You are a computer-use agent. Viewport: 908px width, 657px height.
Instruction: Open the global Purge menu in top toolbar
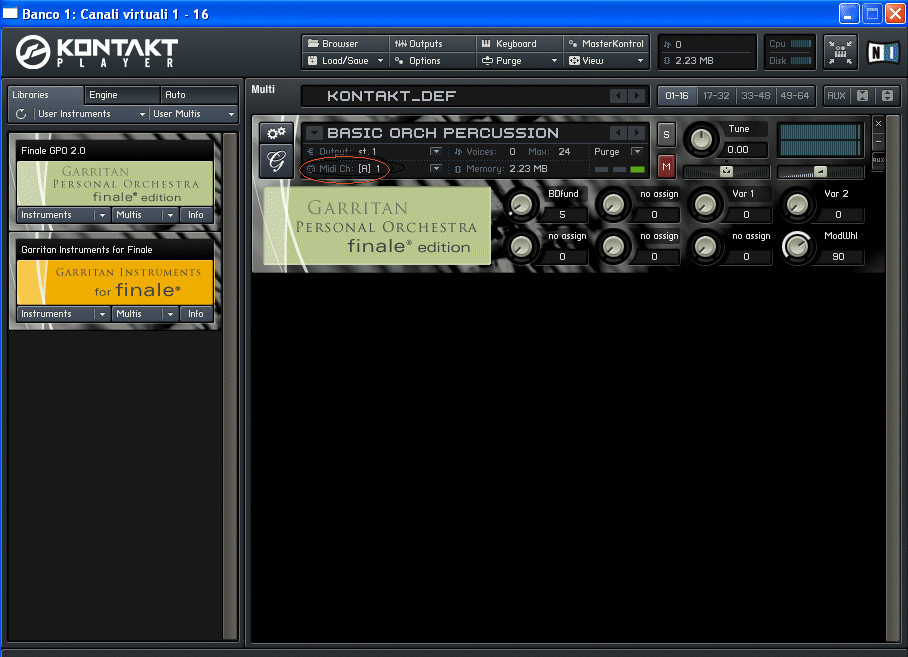(519, 61)
